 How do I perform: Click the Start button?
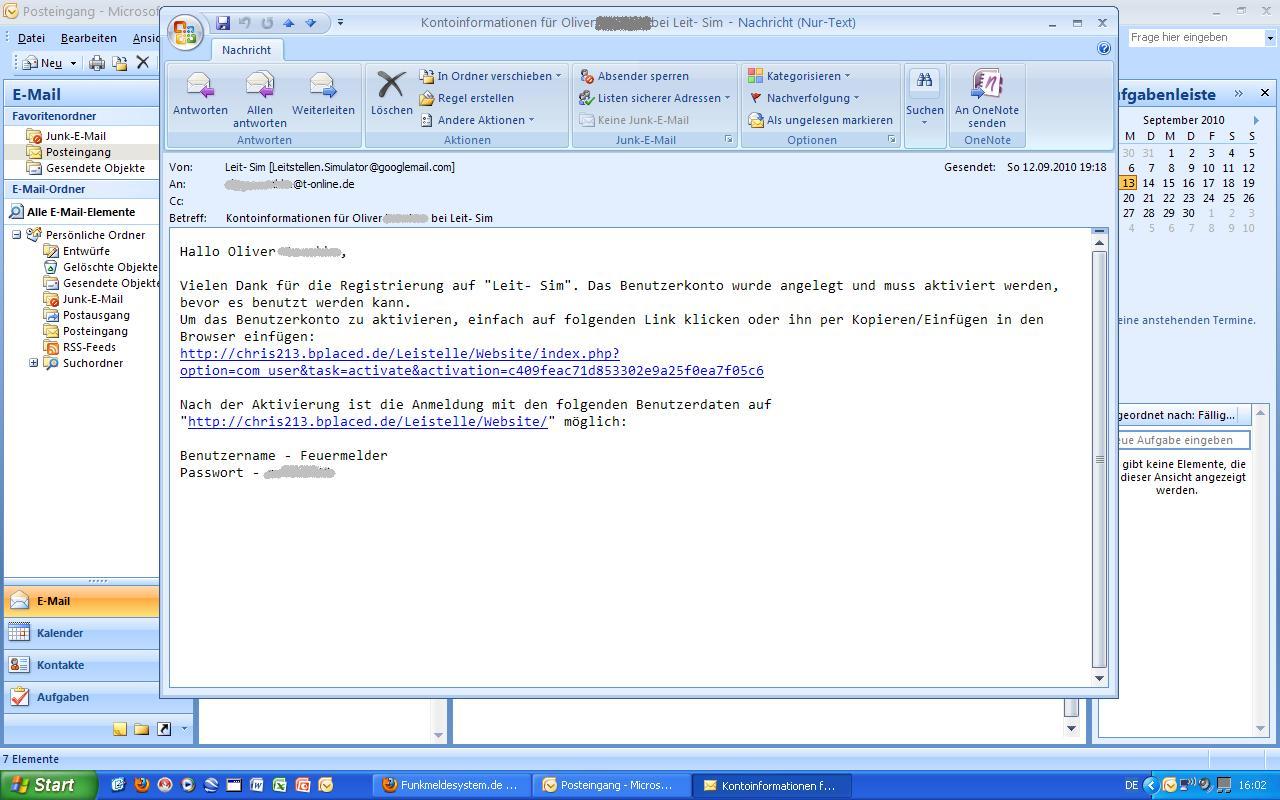(48, 785)
